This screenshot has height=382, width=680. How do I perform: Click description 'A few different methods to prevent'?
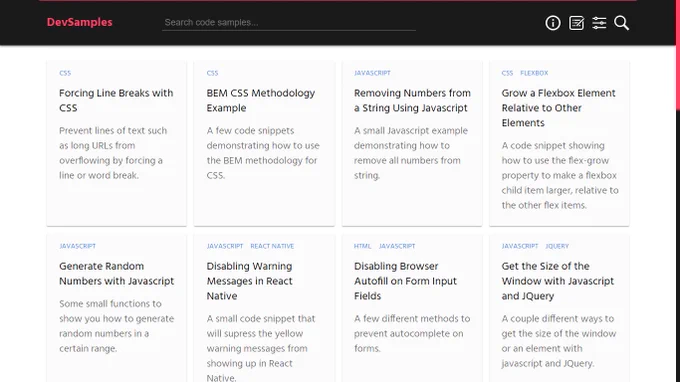pyautogui.click(x=412, y=333)
